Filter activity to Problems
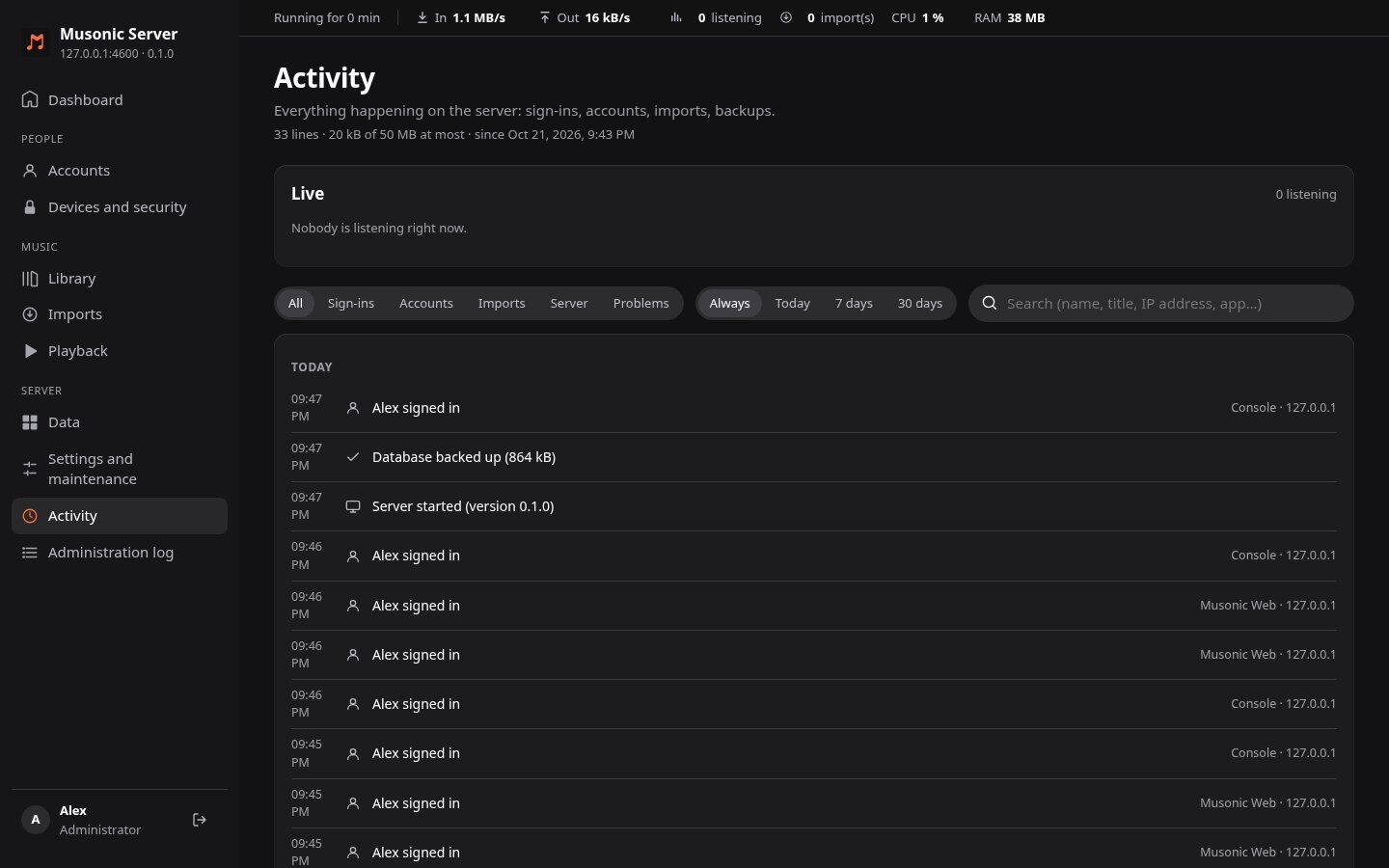This screenshot has width=1389, height=868. 640,303
